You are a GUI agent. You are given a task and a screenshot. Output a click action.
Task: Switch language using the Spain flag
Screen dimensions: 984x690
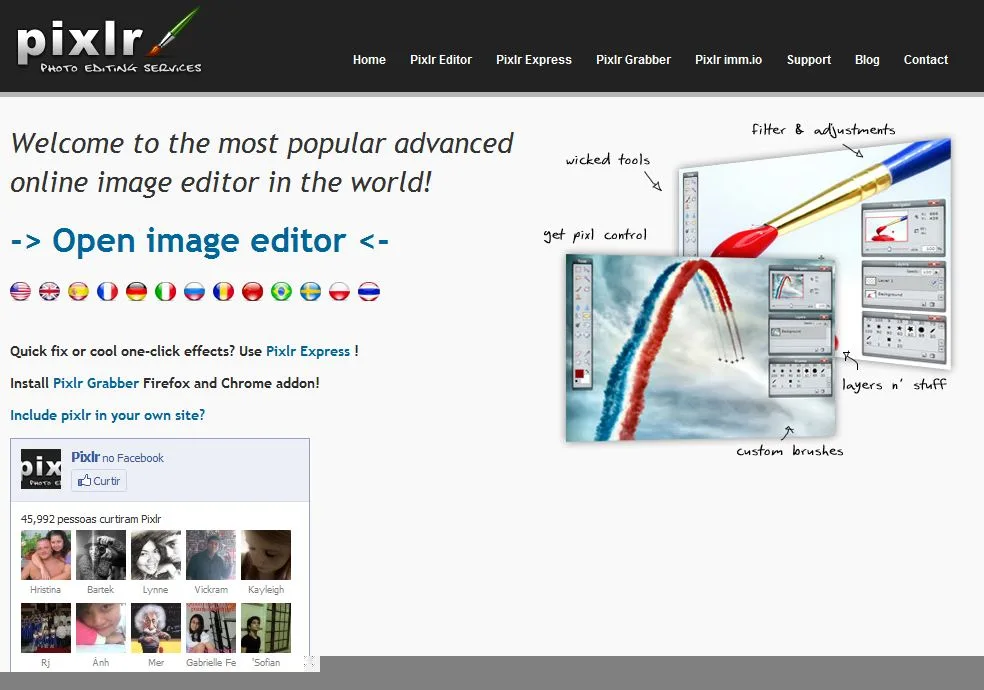(78, 292)
